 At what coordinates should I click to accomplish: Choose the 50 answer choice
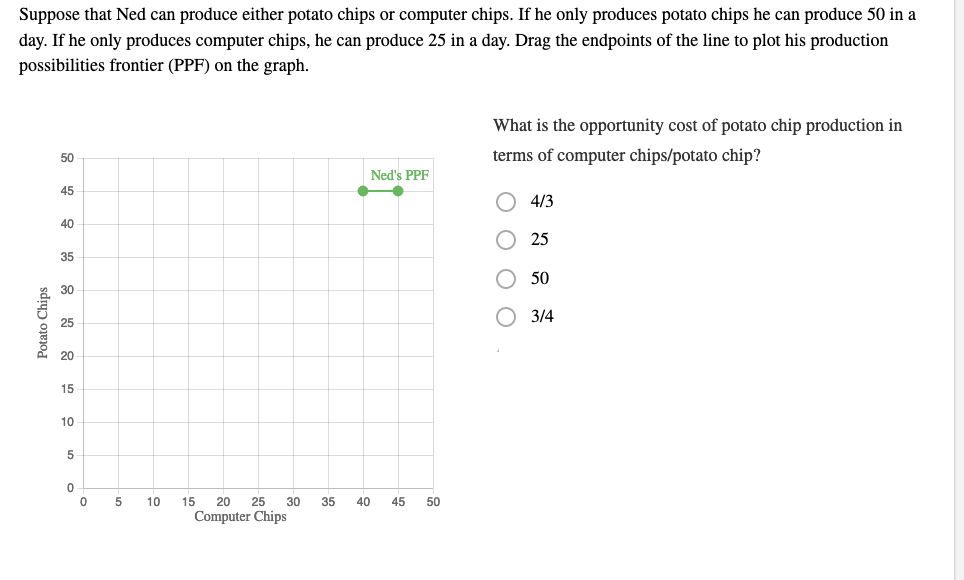[x=504, y=279]
